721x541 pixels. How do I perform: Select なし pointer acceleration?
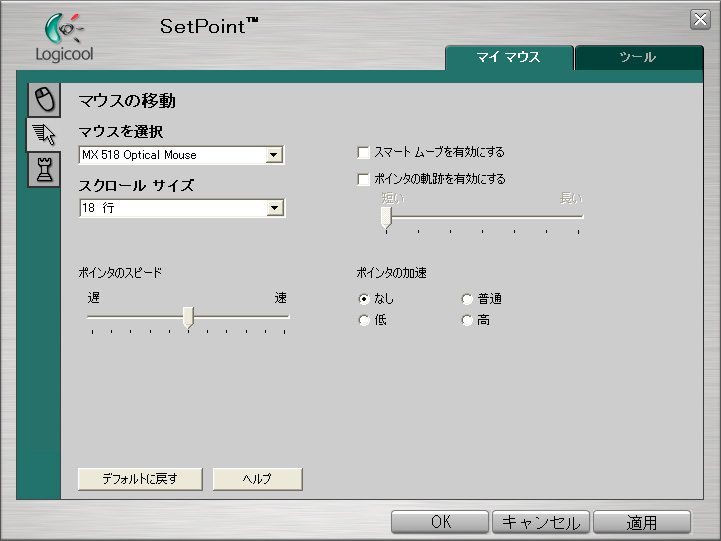pos(364,299)
